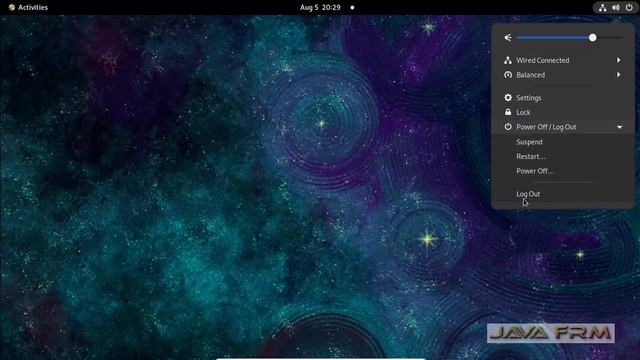This screenshot has height=360, width=640.
Task: Choose Power Off…
Action: pos(563,171)
